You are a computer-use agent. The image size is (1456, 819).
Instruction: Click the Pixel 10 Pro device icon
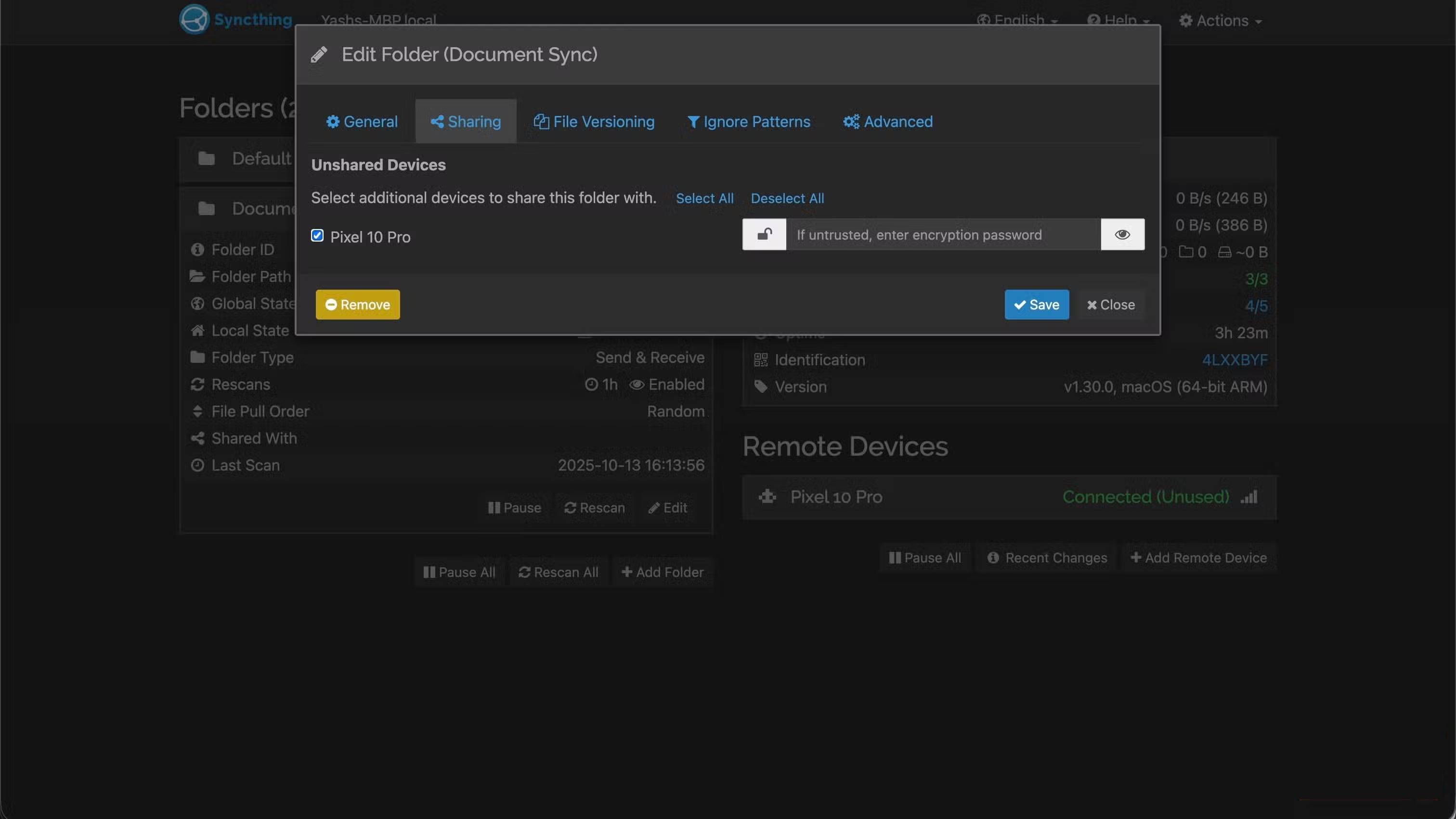tap(767, 497)
